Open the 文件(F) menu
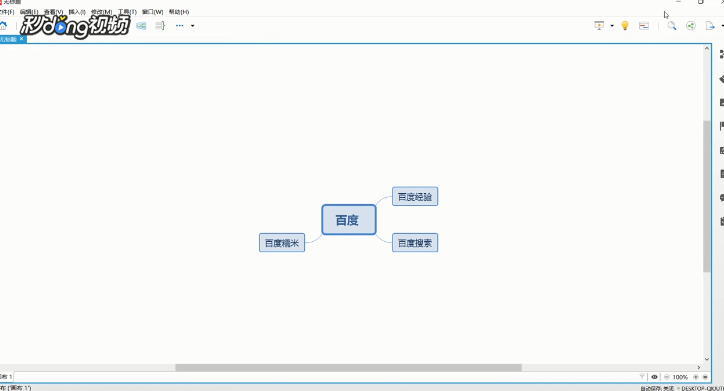724x391 pixels. click(6, 12)
